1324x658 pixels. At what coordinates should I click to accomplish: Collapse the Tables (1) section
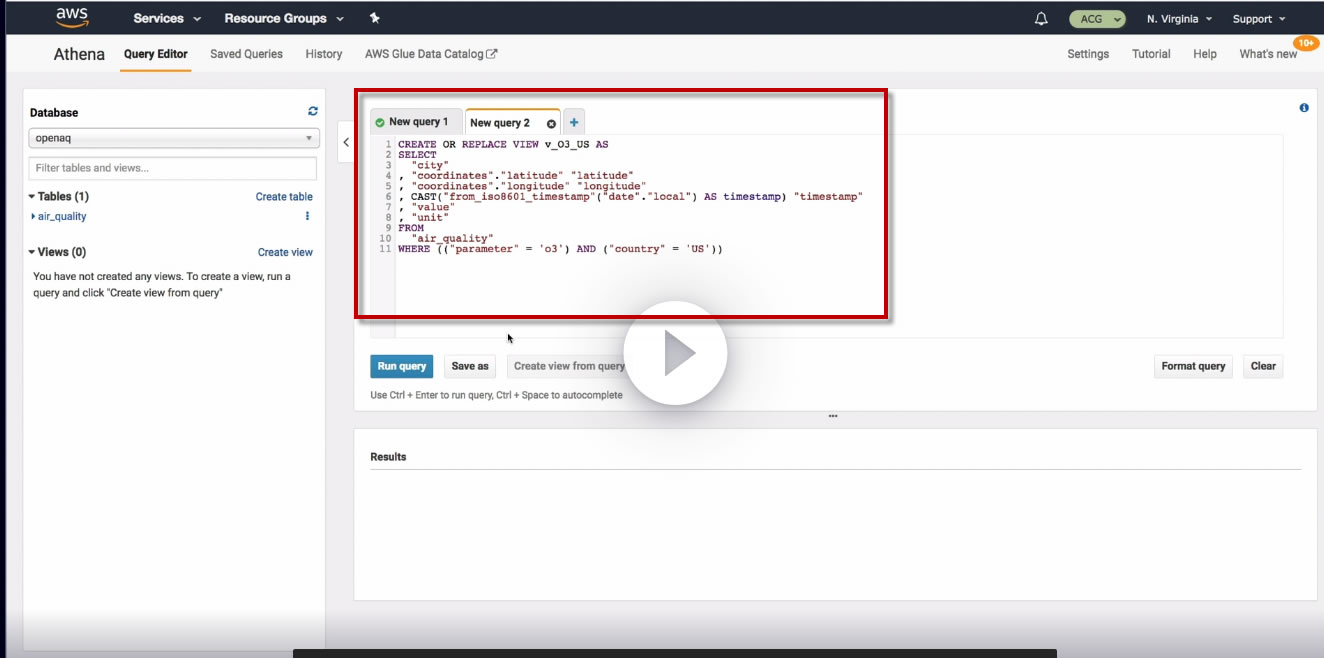(59, 196)
